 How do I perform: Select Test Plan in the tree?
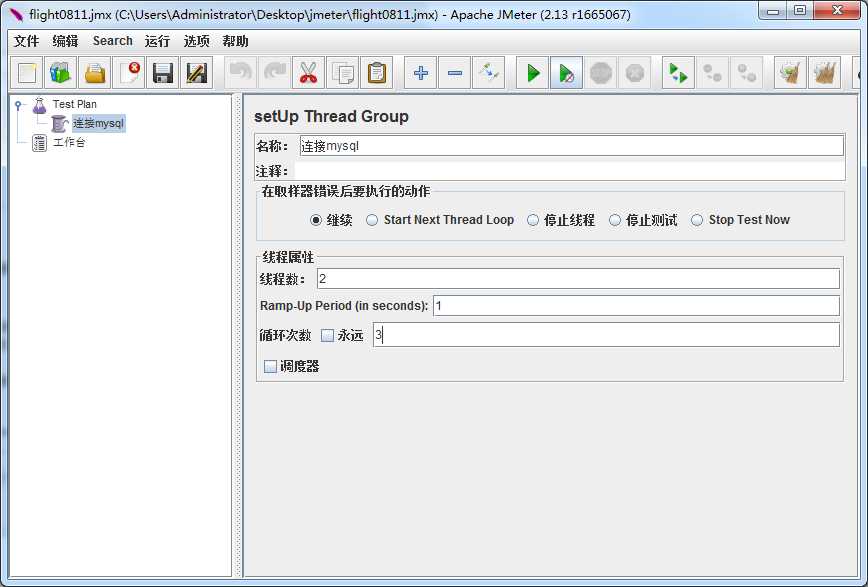tap(75, 104)
